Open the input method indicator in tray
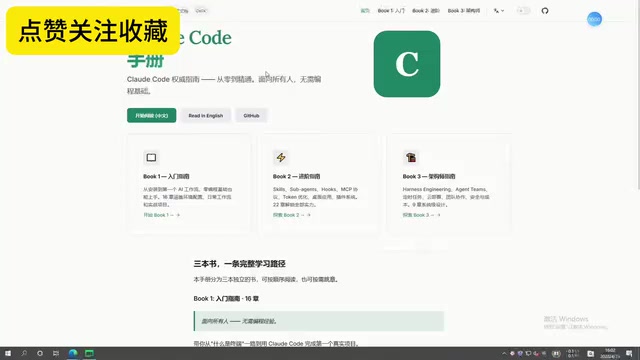This screenshot has width=640, height=360. coord(556,353)
